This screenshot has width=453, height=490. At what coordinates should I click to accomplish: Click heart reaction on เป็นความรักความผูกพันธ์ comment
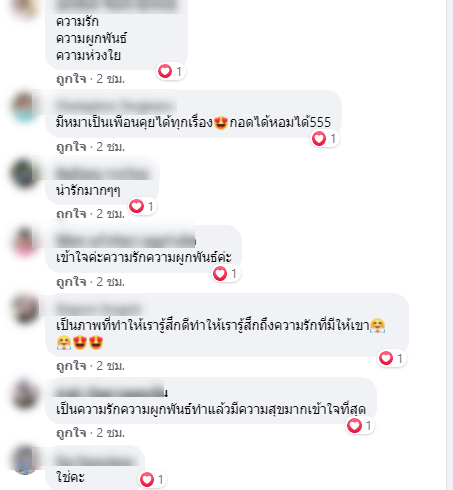(x=360, y=426)
